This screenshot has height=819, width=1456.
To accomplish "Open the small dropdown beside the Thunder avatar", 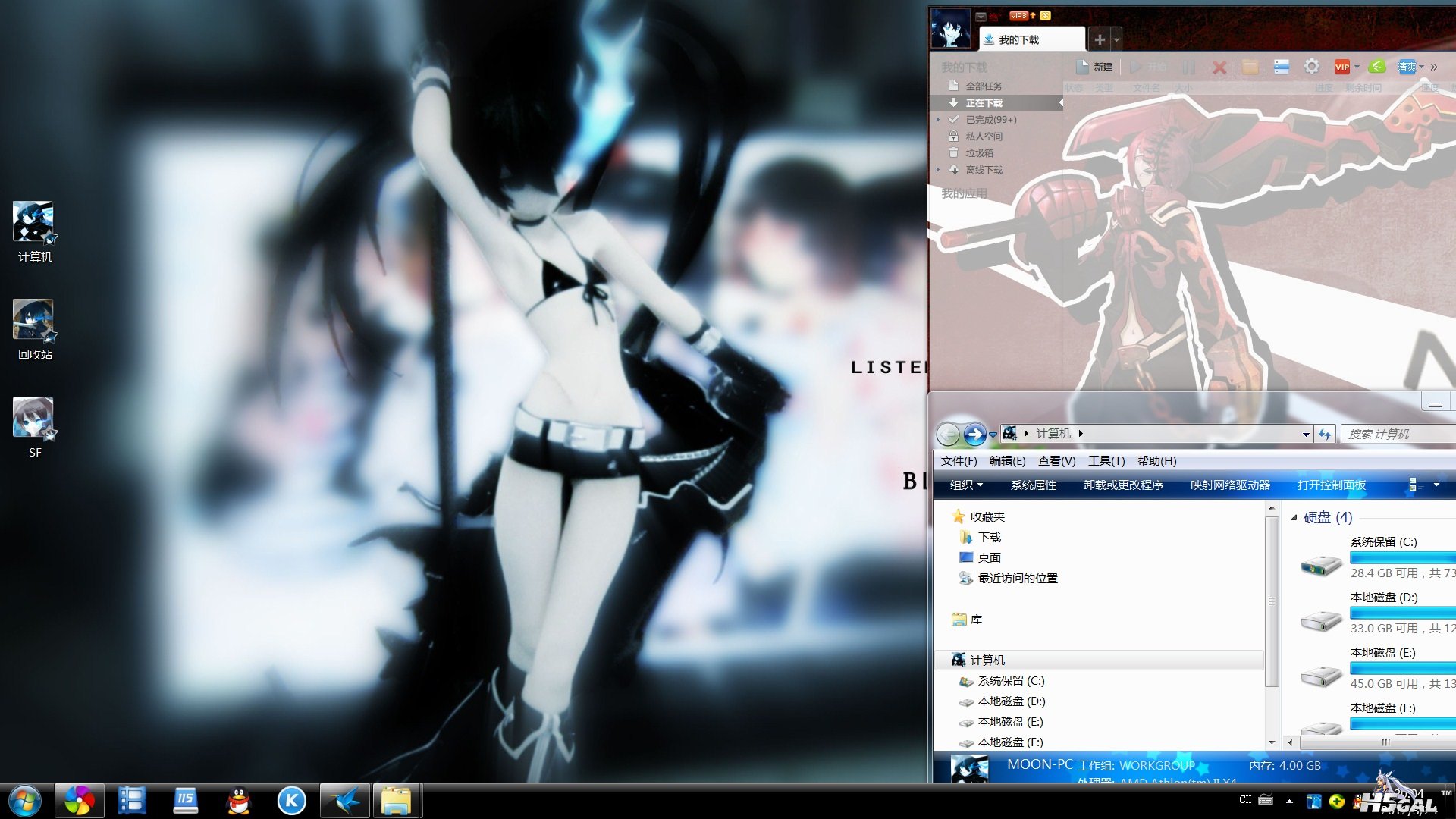I will (x=981, y=16).
